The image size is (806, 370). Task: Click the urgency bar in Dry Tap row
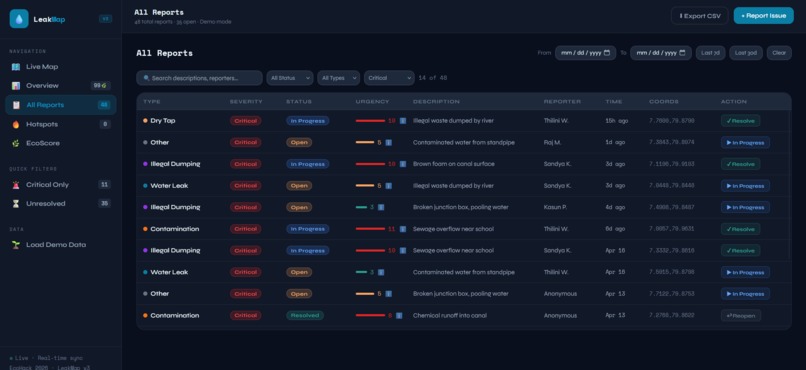[370, 121]
